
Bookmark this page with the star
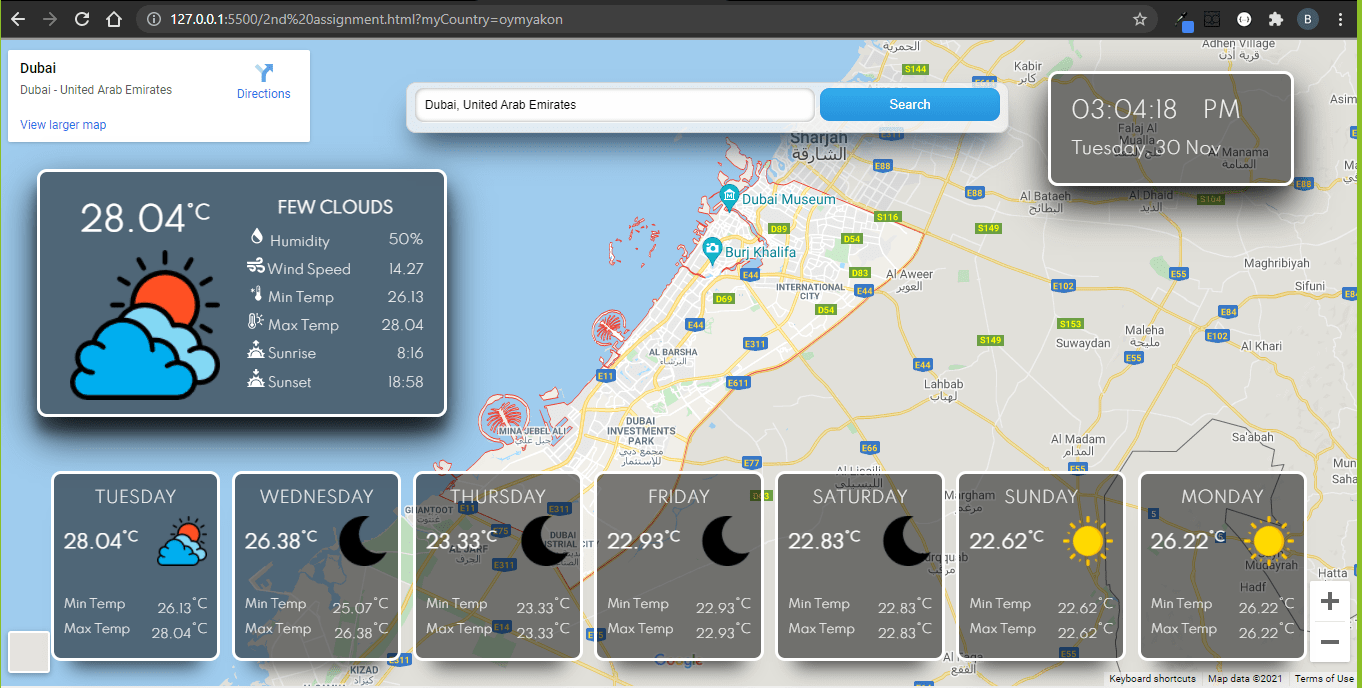[1139, 19]
